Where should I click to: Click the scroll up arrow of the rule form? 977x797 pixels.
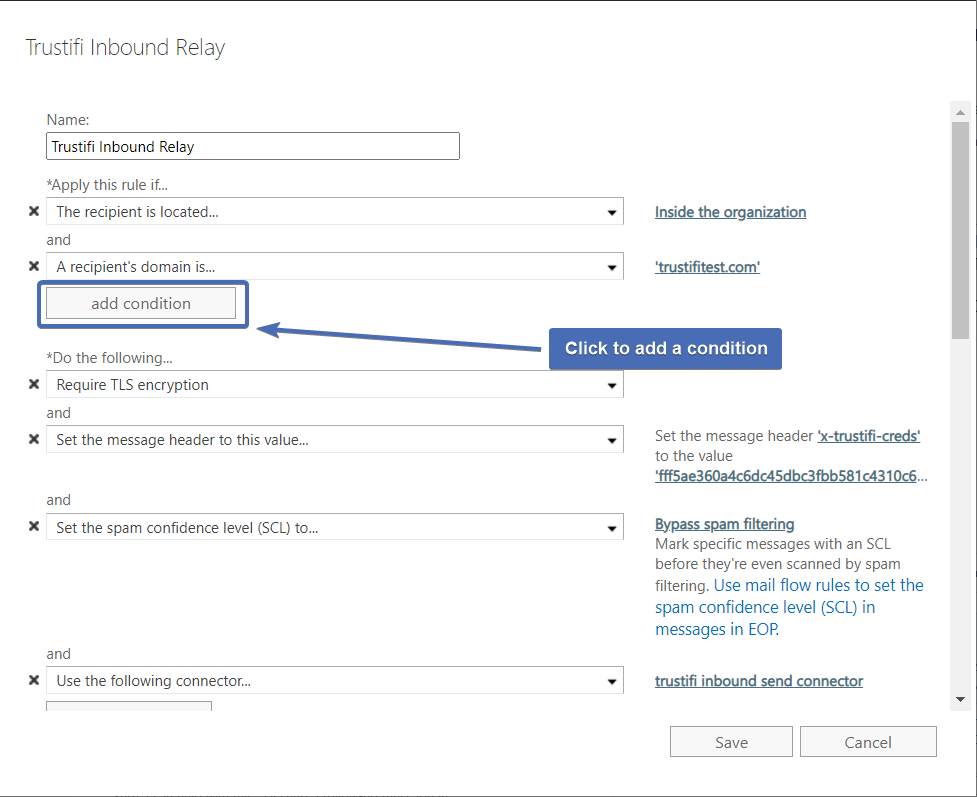(960, 112)
